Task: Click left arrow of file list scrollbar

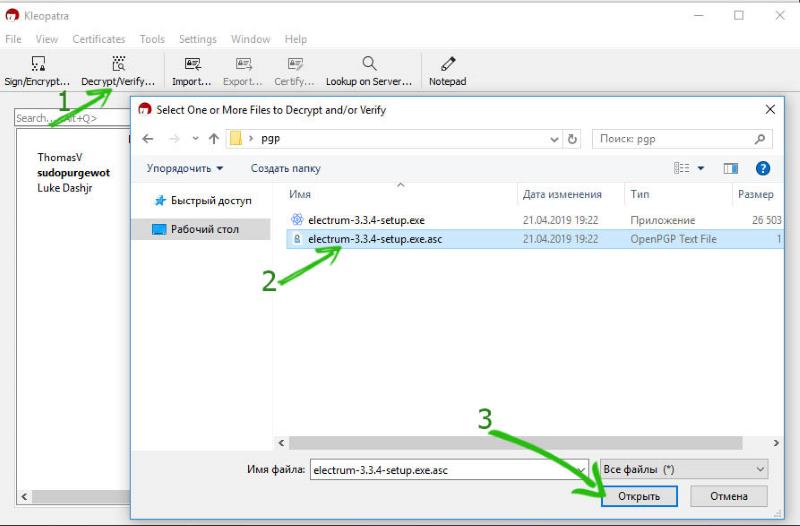Action: [281, 443]
